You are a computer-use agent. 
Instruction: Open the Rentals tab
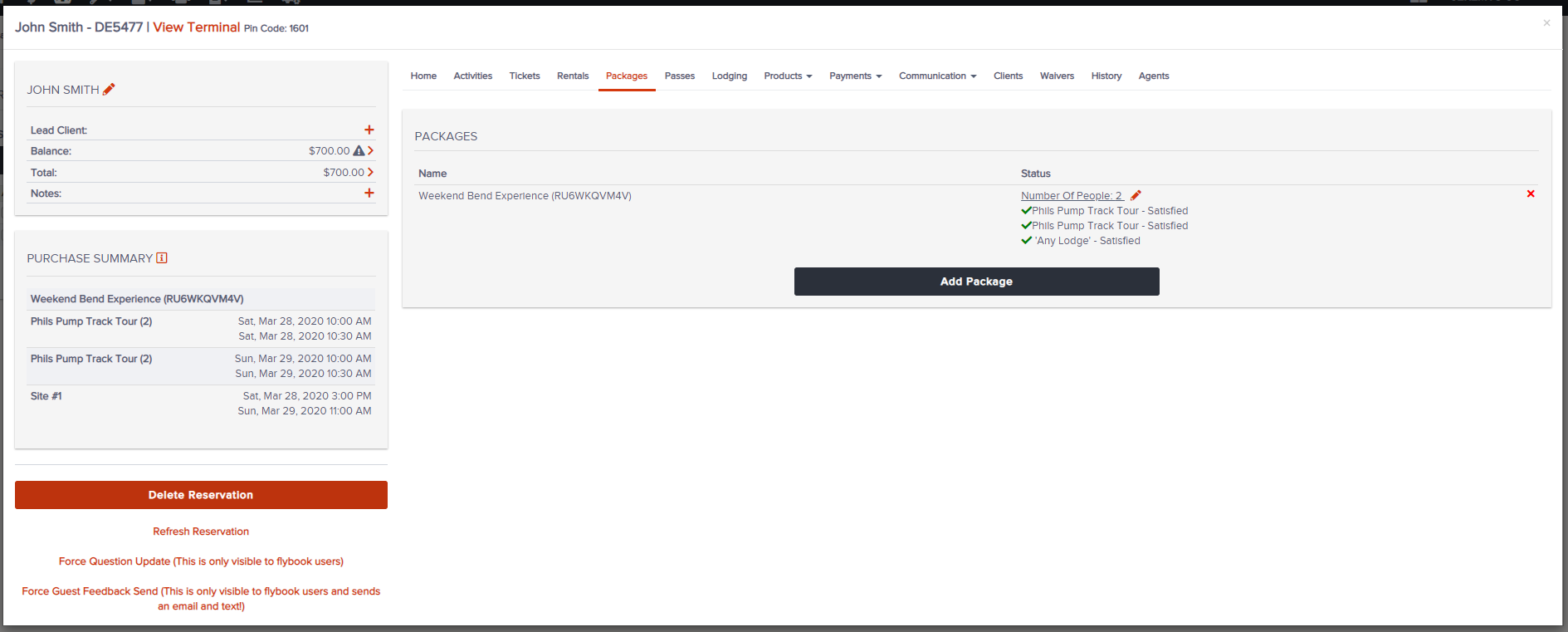tap(573, 76)
